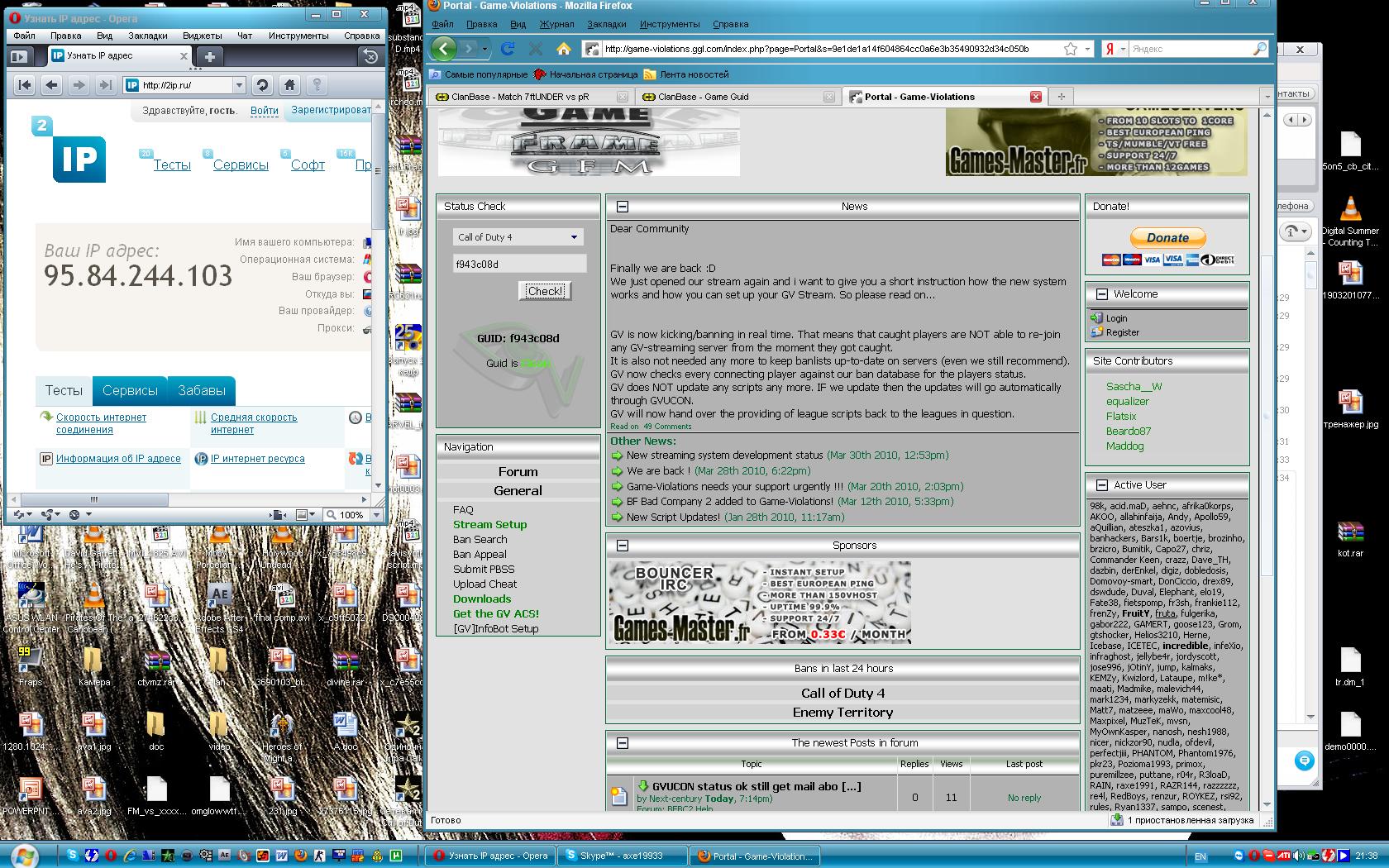
Task: Open Opera's 'Закладки' menu
Action: [x=147, y=36]
